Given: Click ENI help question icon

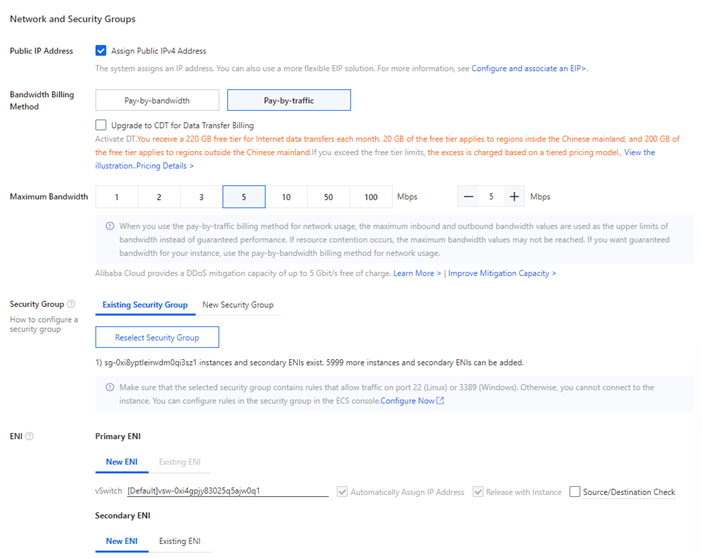Looking at the screenshot, I should (30, 436).
